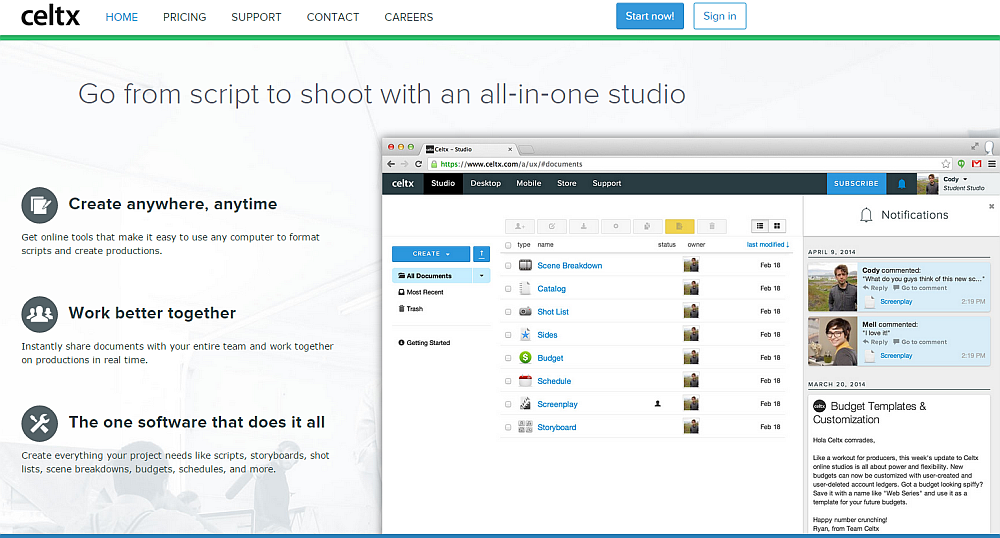Open Trash in the sidebar
Image resolution: width=1000 pixels, height=538 pixels.
[x=411, y=309]
